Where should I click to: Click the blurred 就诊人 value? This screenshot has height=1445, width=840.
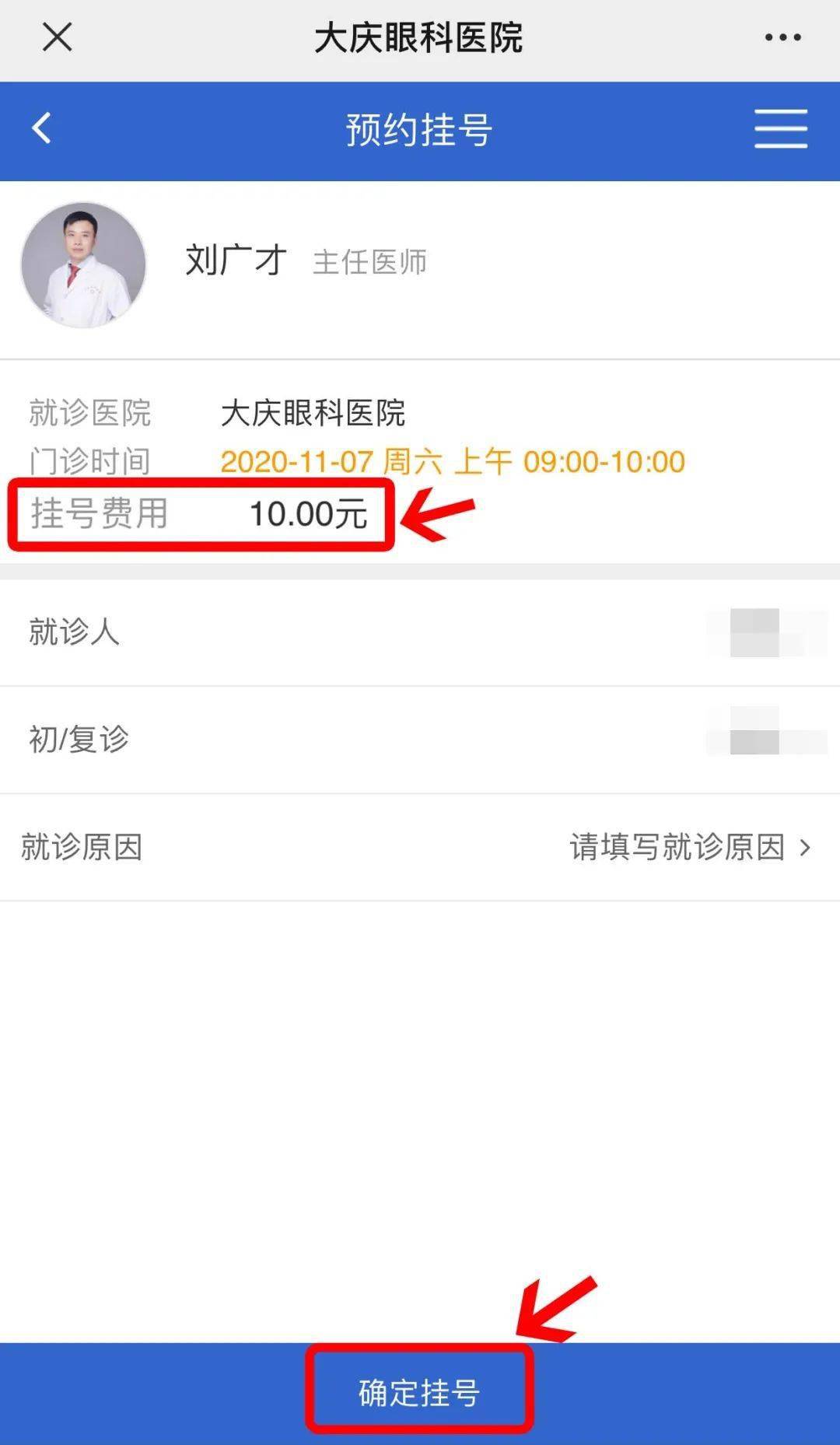[x=767, y=632]
